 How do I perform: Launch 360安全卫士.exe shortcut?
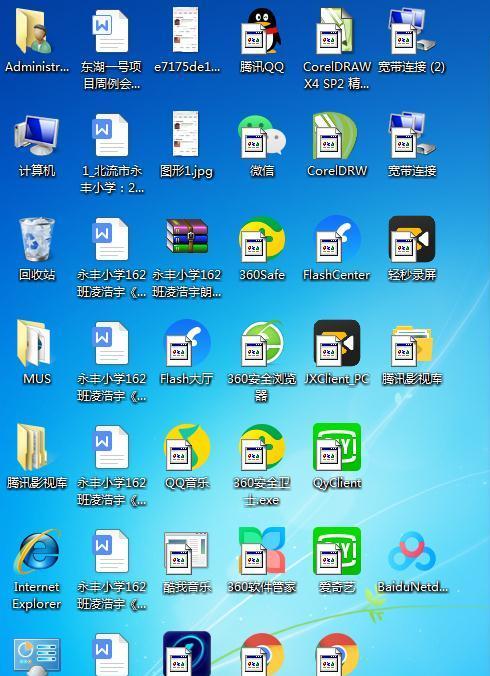[262, 447]
